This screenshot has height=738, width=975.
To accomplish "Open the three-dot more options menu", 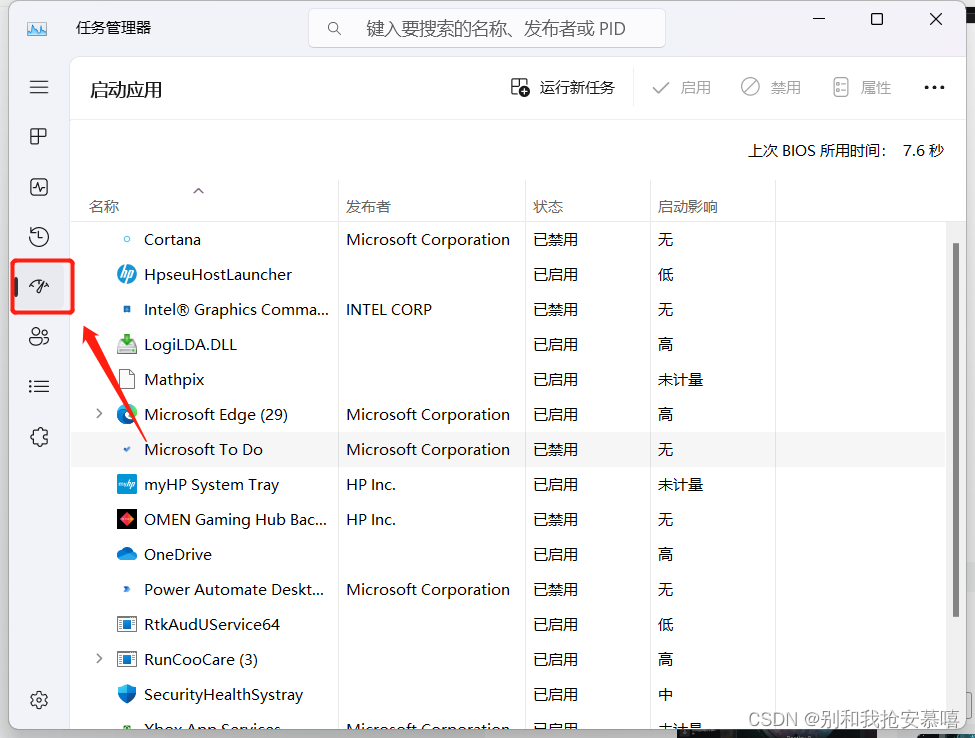I will 934,88.
